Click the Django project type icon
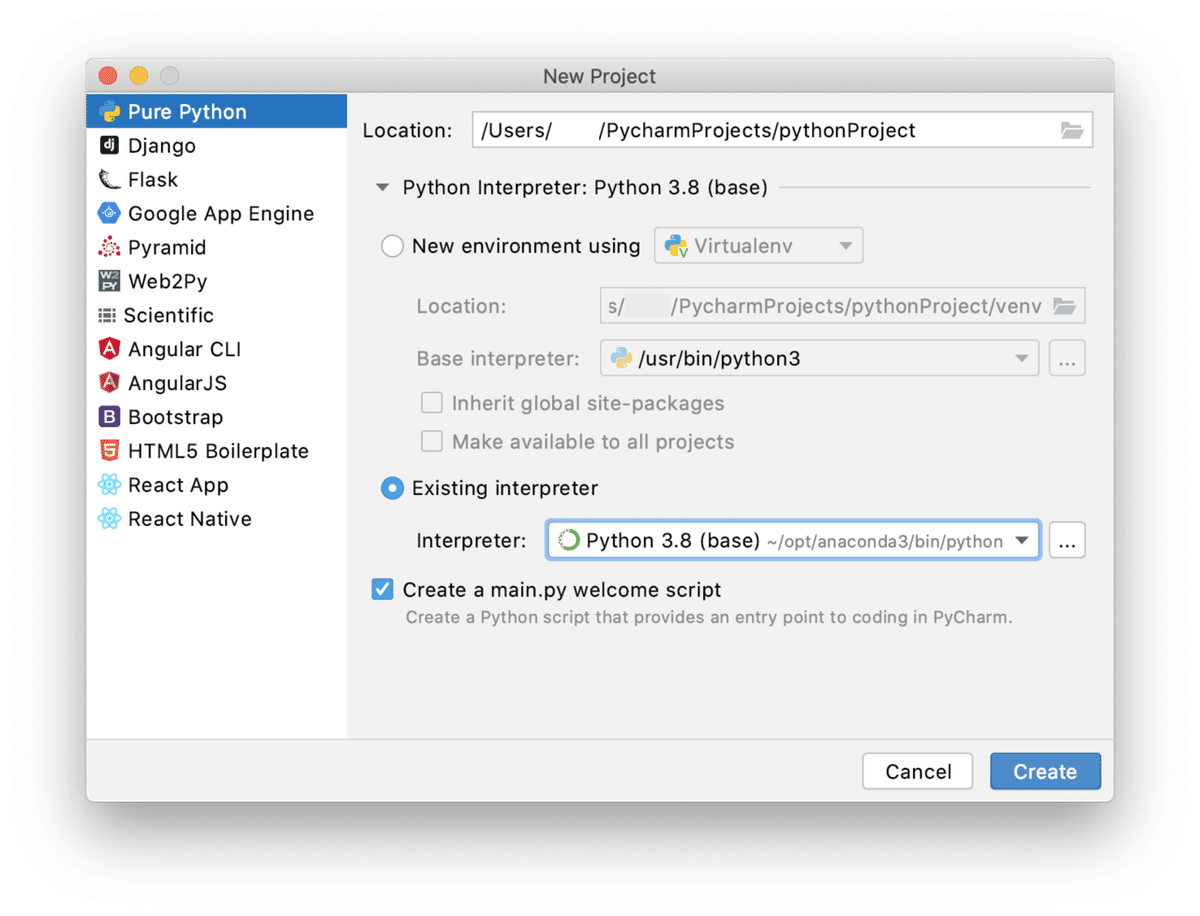Screen dimensions: 1200x916 click(109, 146)
